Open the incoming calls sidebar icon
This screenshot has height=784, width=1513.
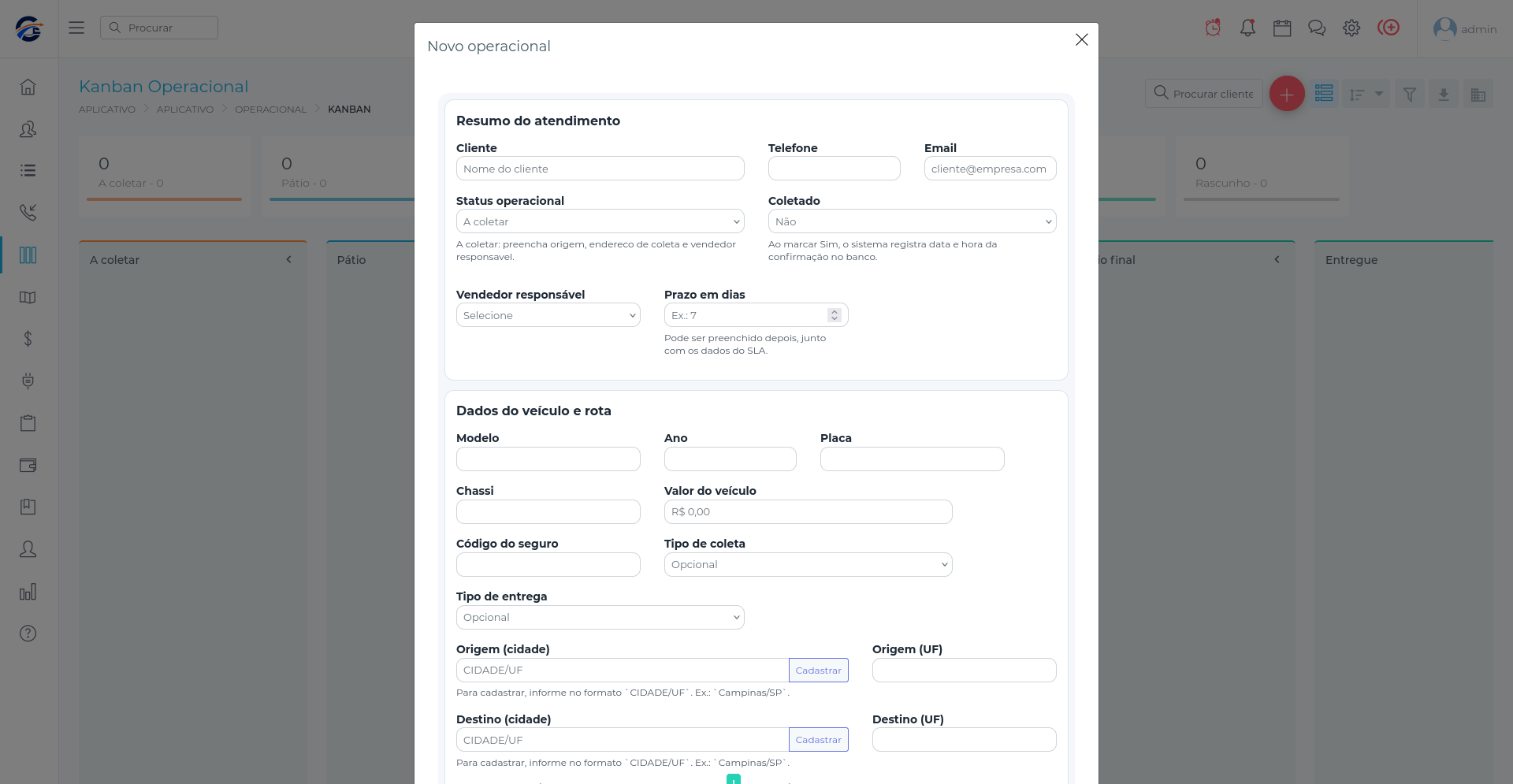[x=28, y=213]
